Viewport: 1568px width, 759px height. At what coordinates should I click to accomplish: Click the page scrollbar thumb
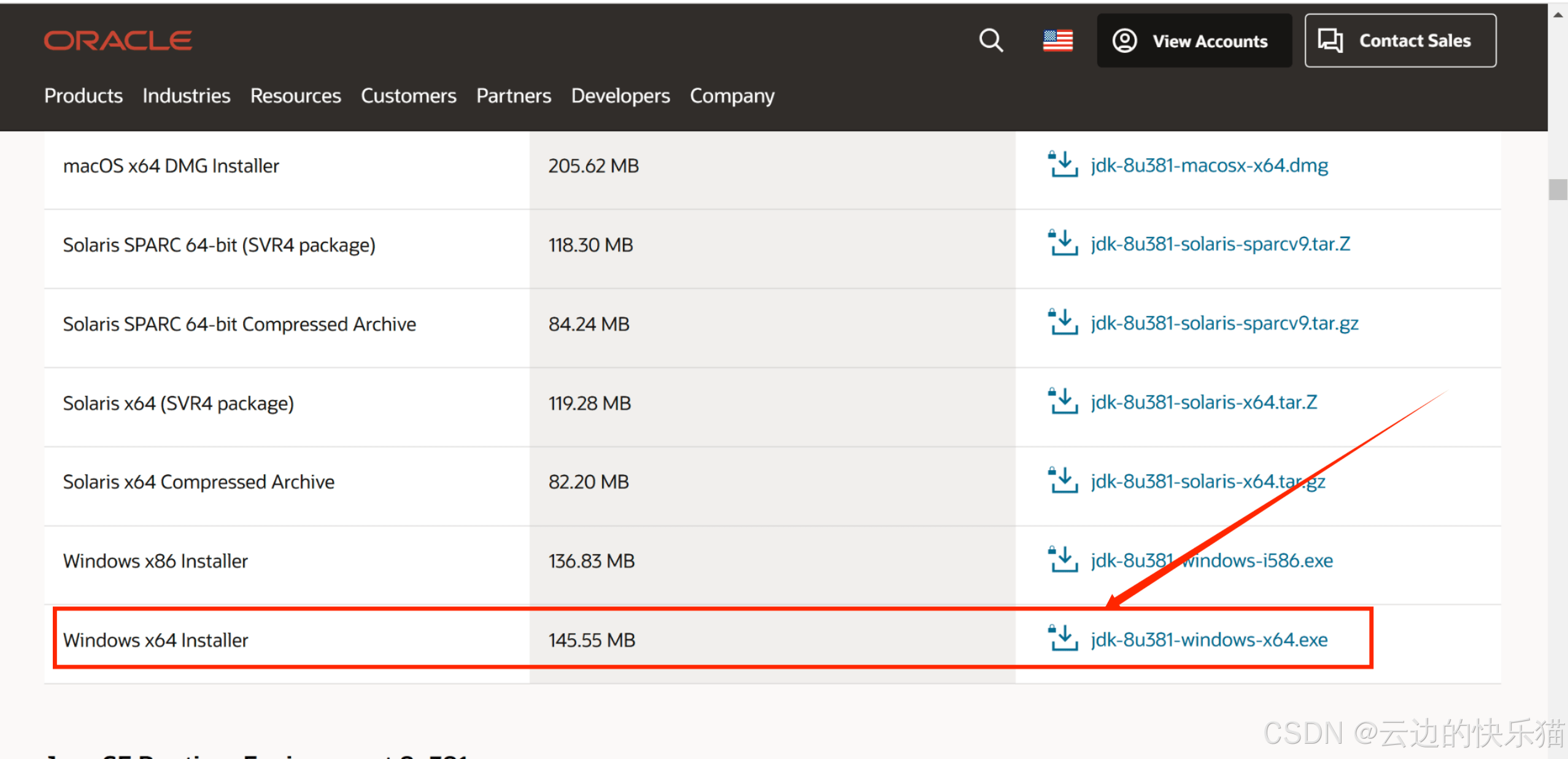(1557, 189)
